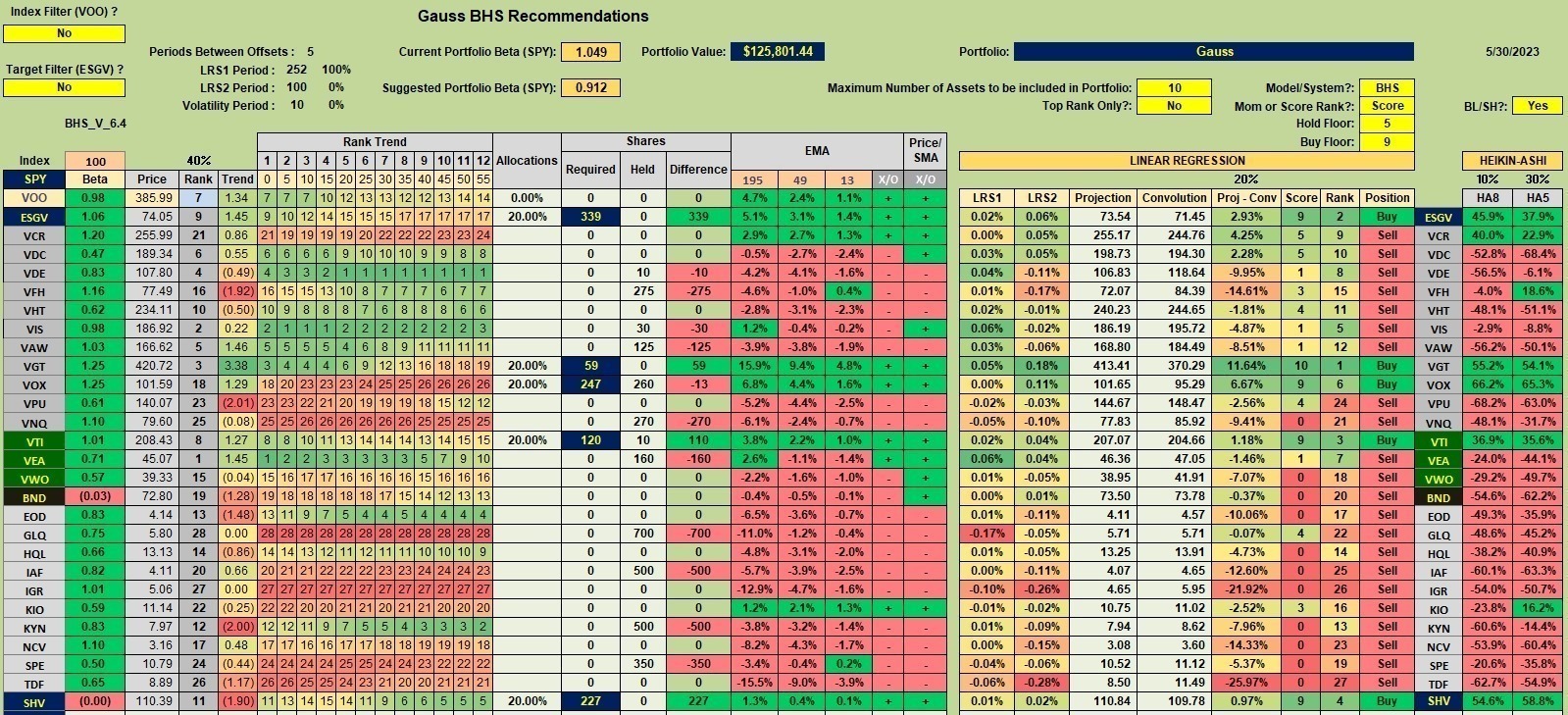Click the 'Required' shares column header
The image size is (1568, 715).
590,170
